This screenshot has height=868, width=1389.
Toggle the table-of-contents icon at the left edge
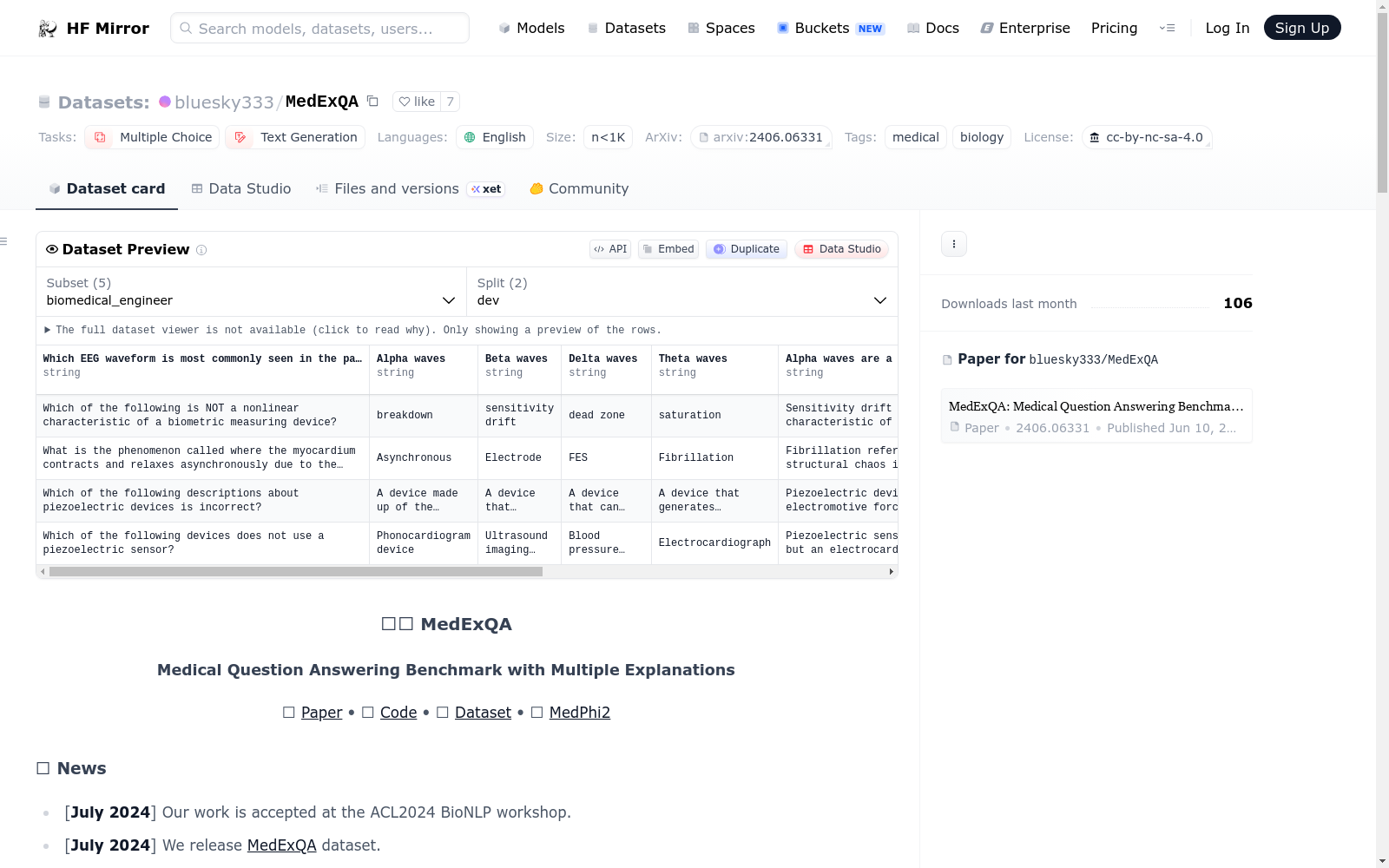pyautogui.click(x=3, y=241)
